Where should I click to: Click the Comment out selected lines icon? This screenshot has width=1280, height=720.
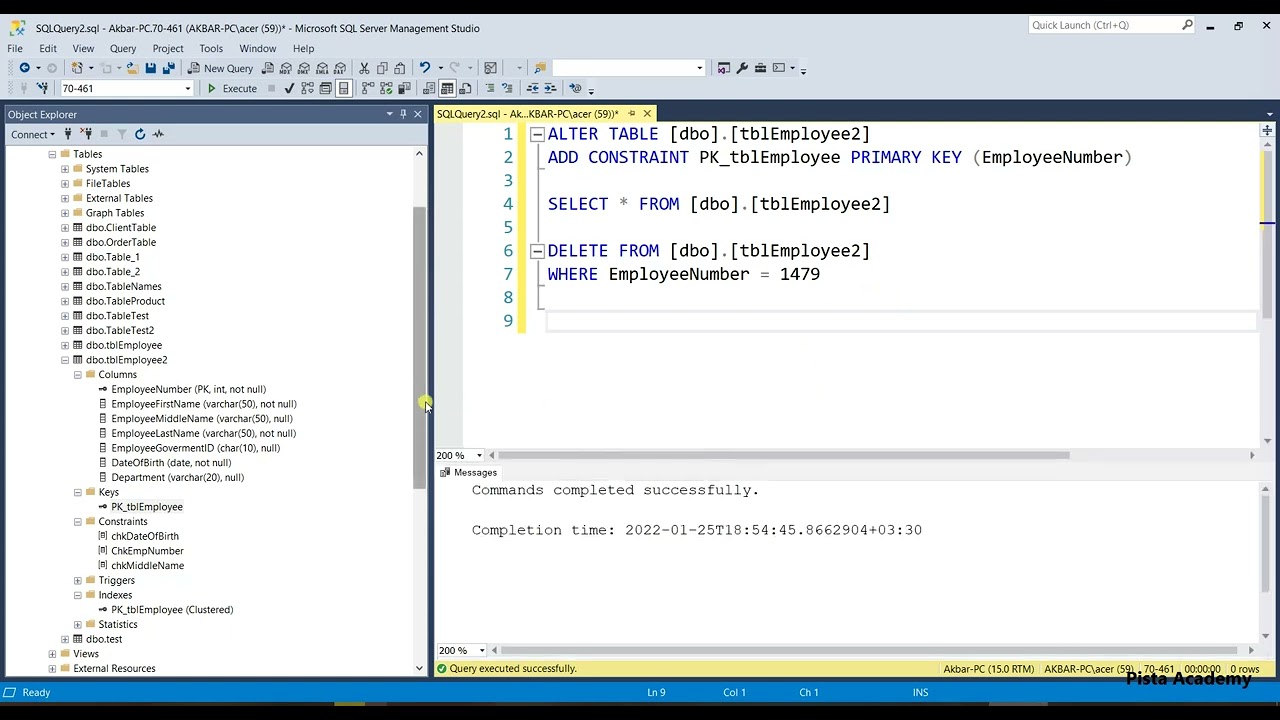(490, 88)
